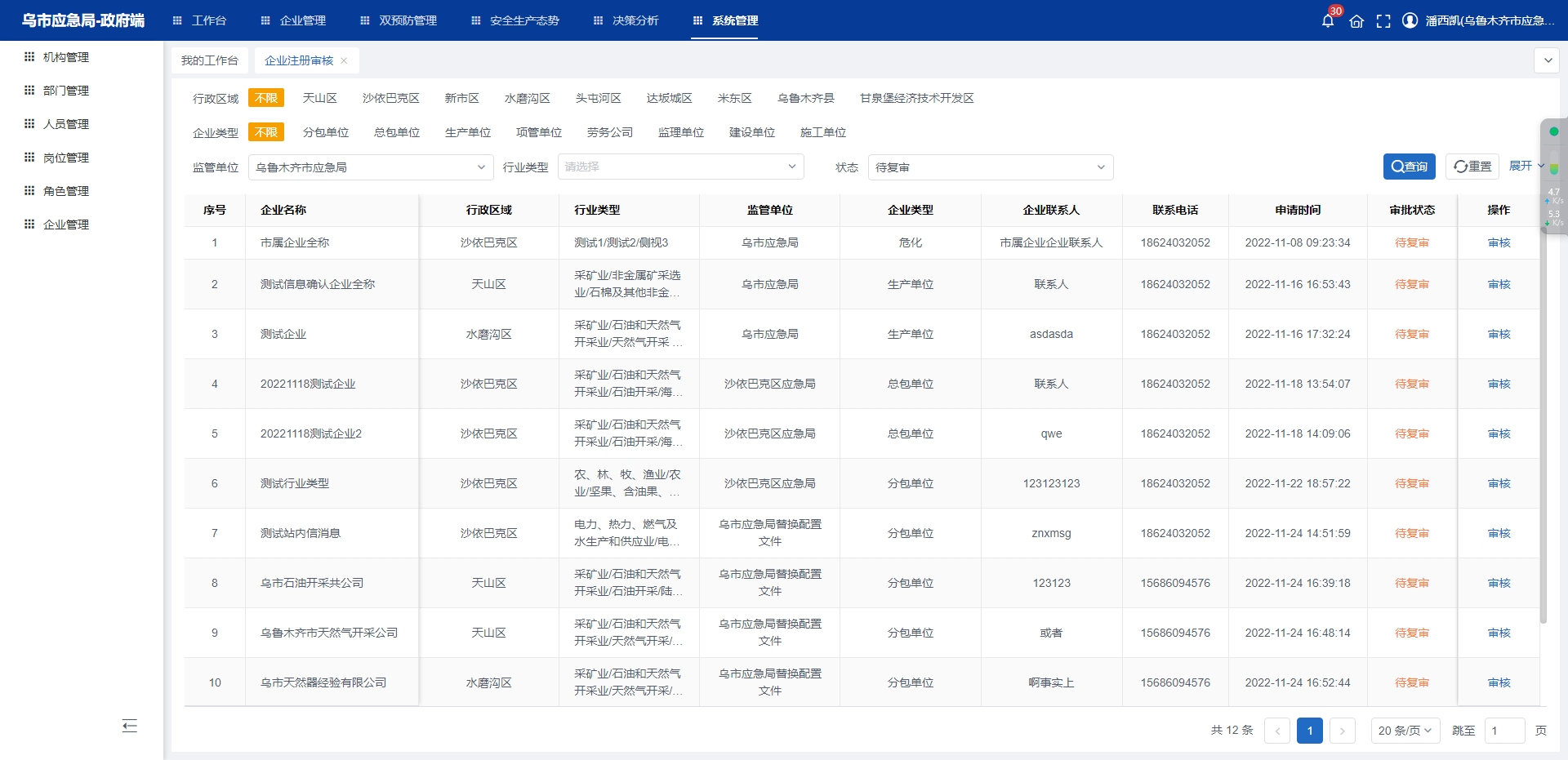Open the 20 条/页 page size dropdown
This screenshot has width=1568, height=760.
(1405, 731)
